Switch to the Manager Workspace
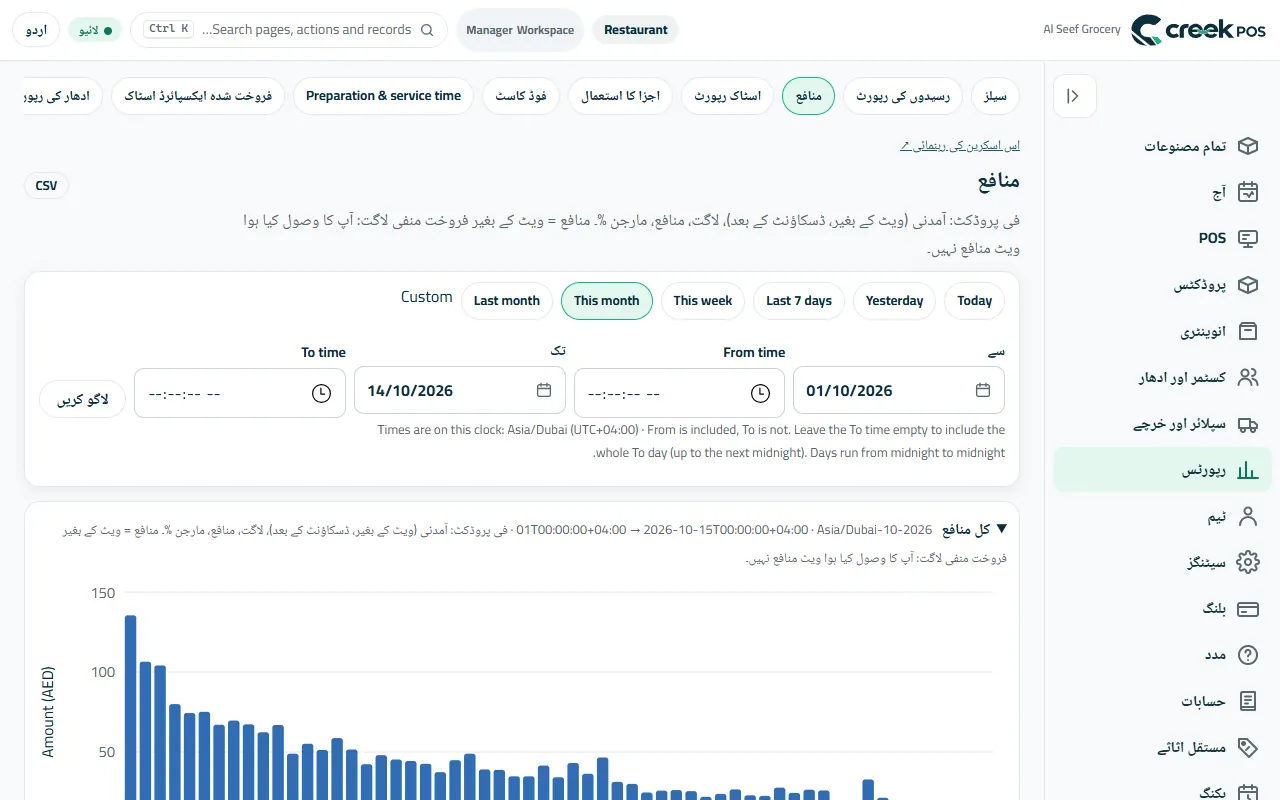The width and height of the screenshot is (1280, 800). pyautogui.click(x=520, y=30)
